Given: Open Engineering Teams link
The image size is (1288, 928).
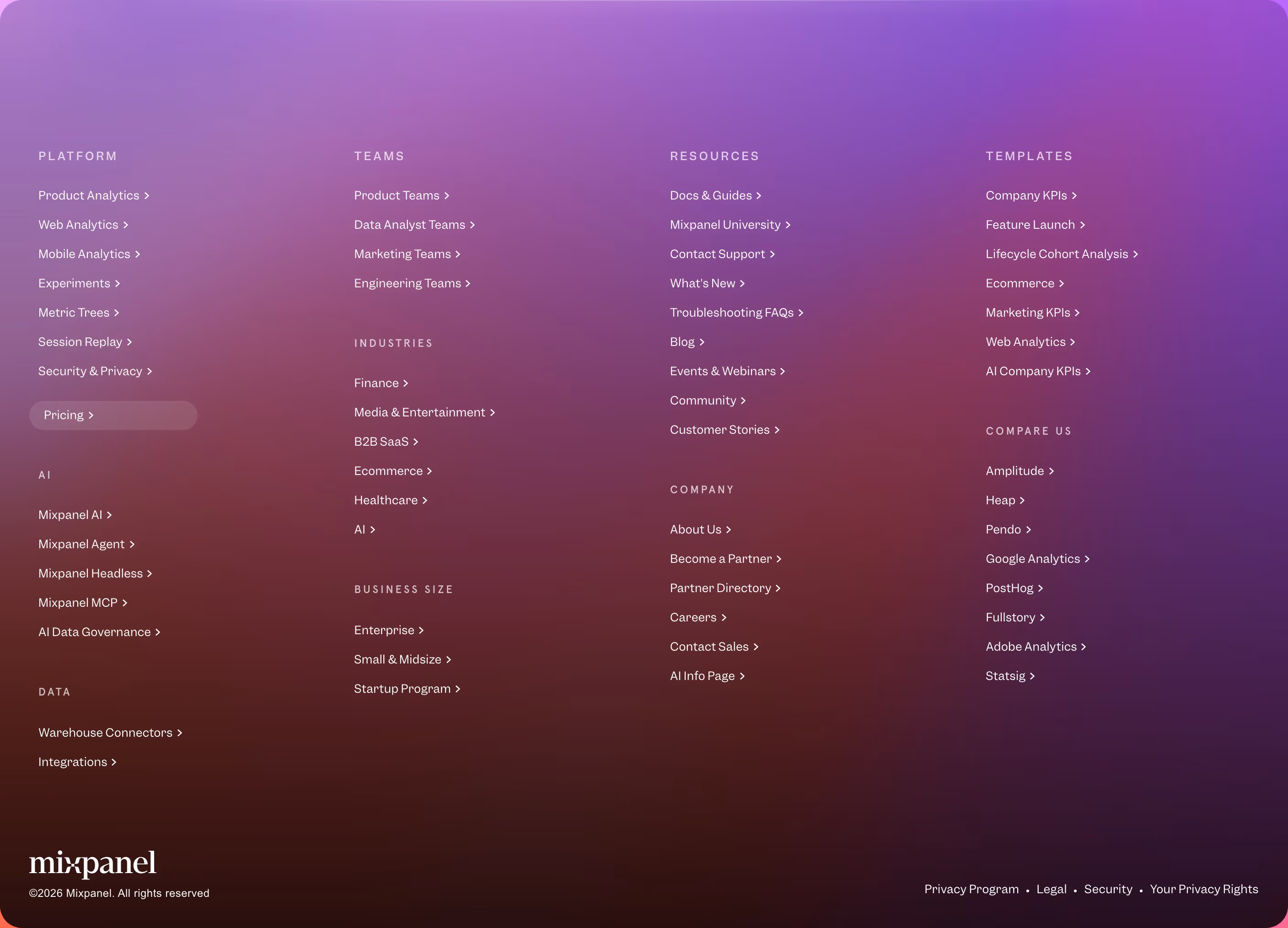Looking at the screenshot, I should (412, 283).
